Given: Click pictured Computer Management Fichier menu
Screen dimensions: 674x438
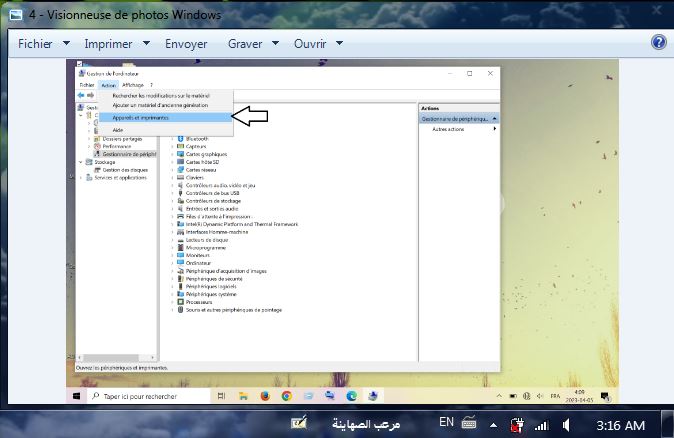Looking at the screenshot, I should pyautogui.click(x=87, y=85).
